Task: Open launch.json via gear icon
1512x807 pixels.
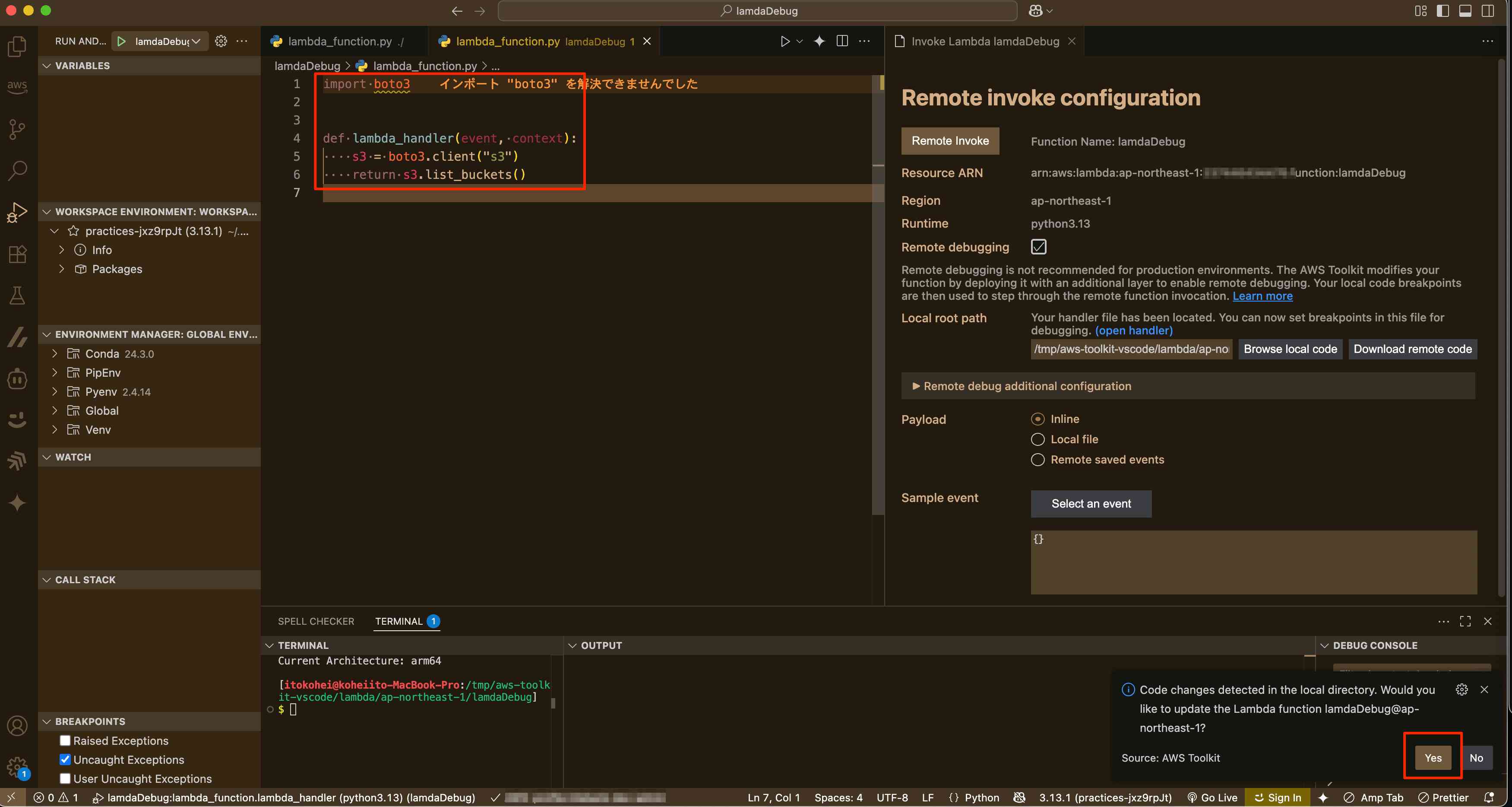Action: click(x=221, y=41)
